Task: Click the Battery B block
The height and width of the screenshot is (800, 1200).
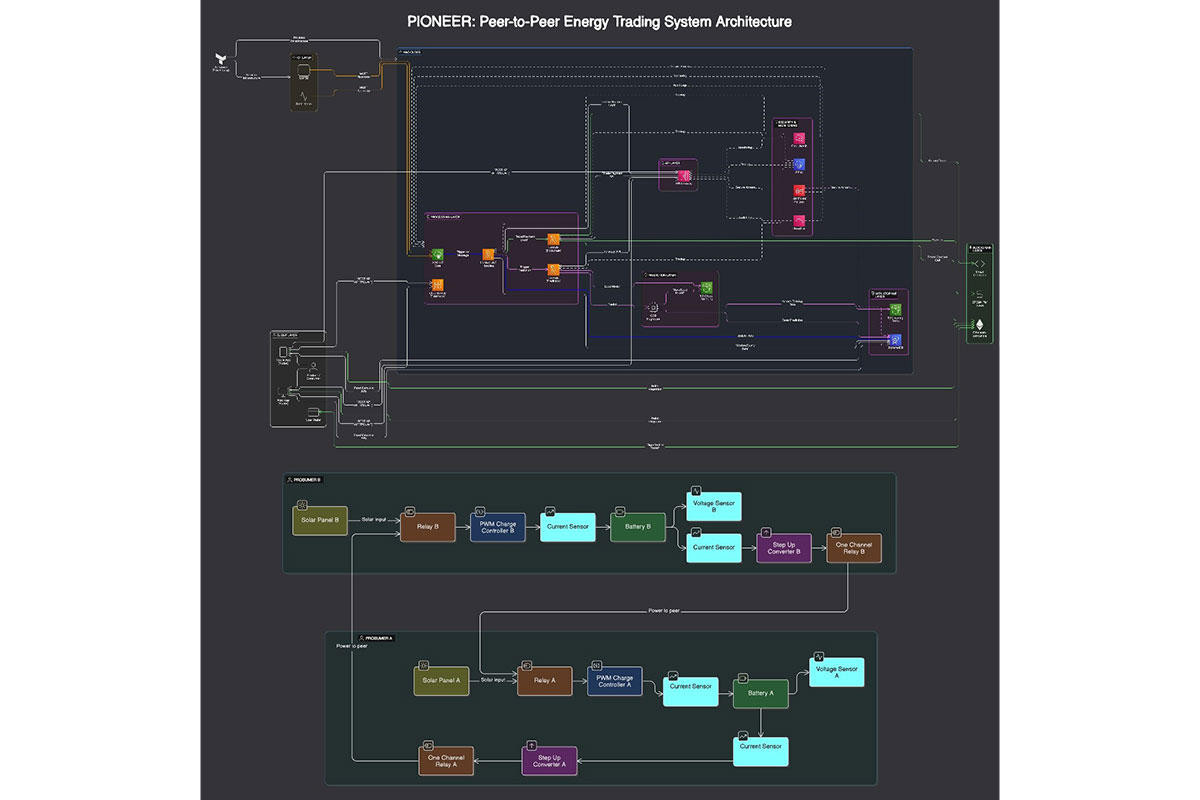Action: (638, 527)
